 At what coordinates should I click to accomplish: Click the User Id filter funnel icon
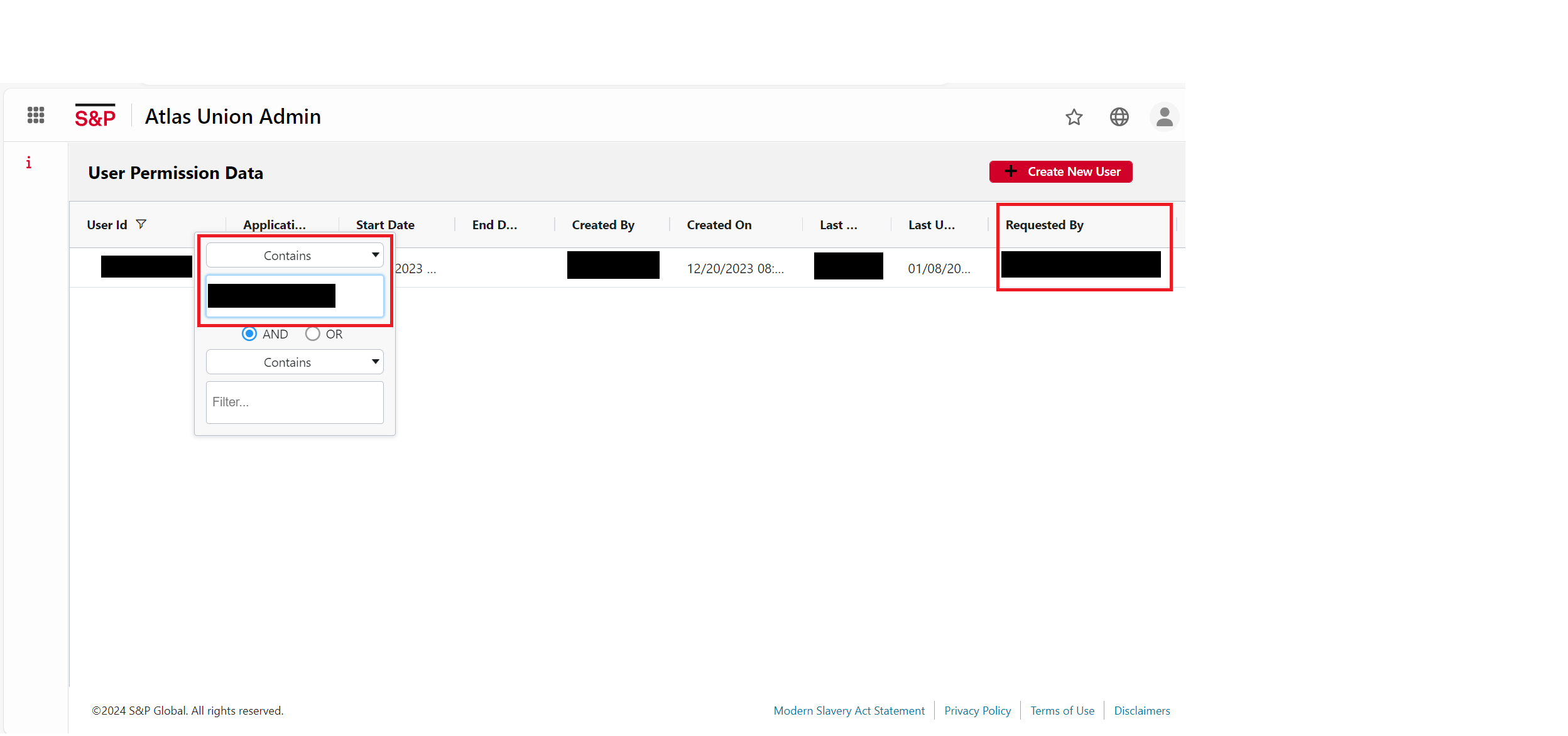(141, 224)
